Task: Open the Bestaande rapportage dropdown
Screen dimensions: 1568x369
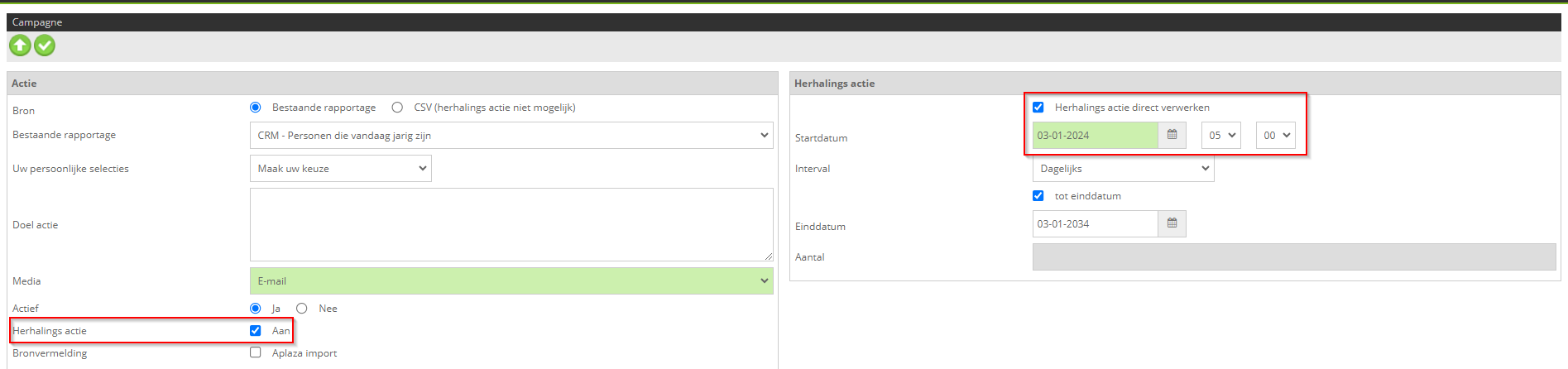Action: pos(511,135)
